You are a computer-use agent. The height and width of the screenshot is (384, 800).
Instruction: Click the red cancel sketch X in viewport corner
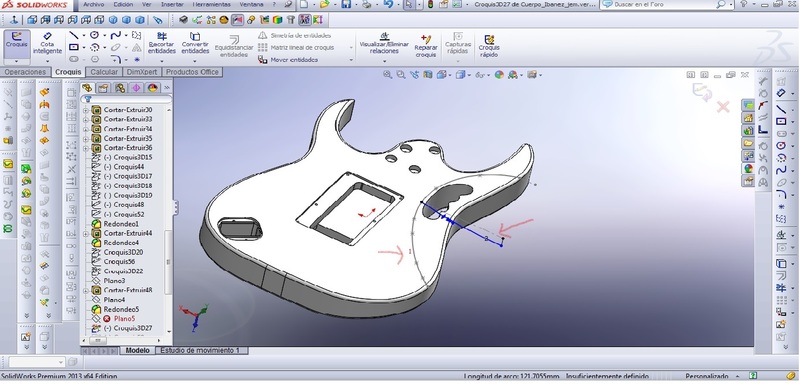[723, 107]
